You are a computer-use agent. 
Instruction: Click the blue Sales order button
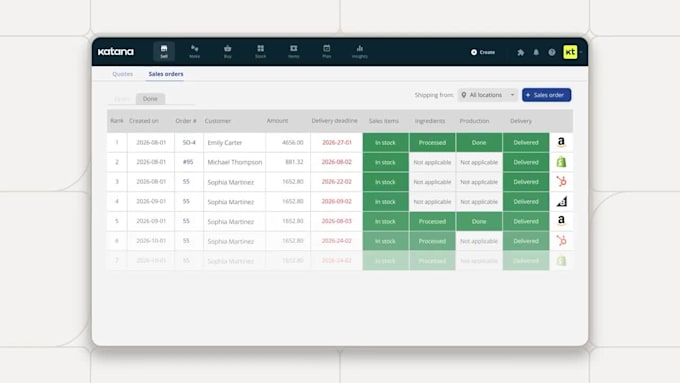pyautogui.click(x=546, y=95)
